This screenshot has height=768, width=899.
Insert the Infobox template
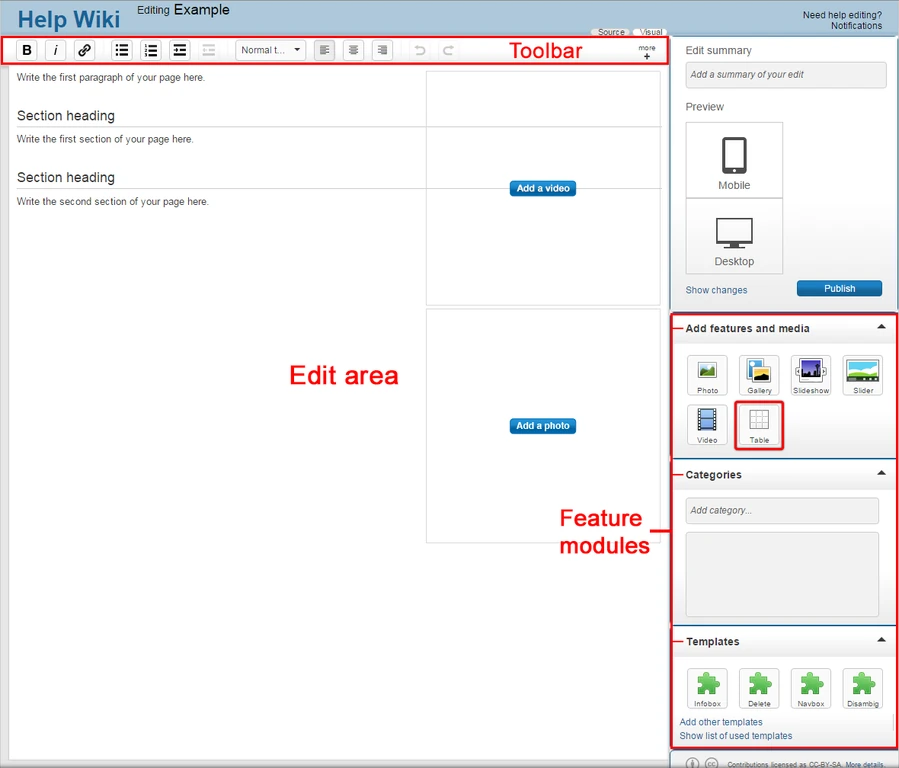pos(707,688)
